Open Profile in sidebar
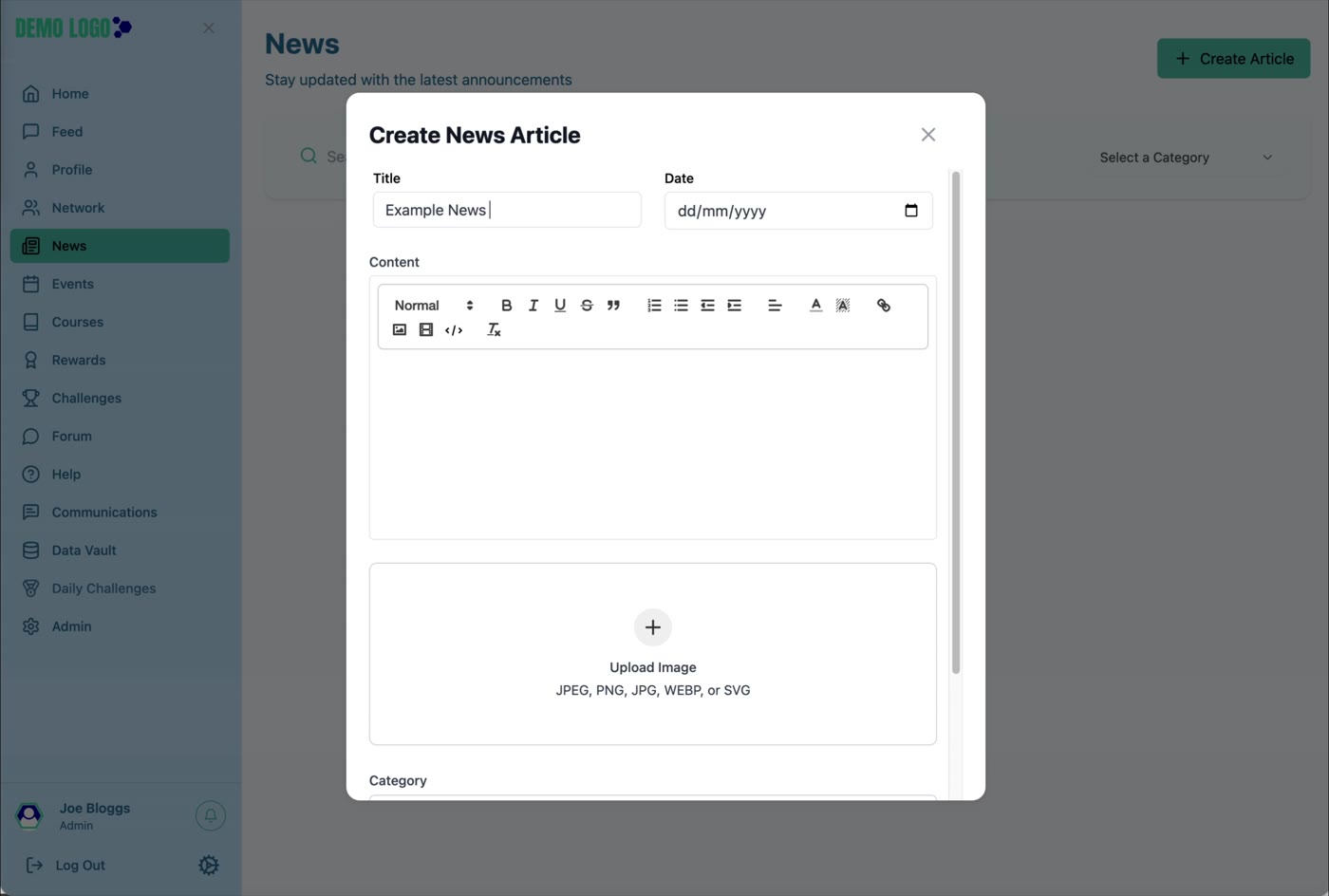Screen dimensions: 1329x896 click(120, 170)
